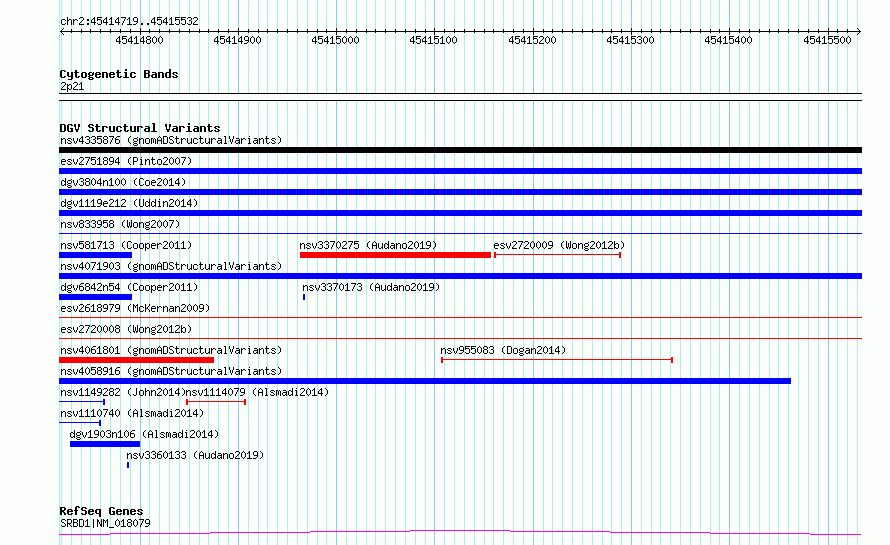Click nsv3360133 (Audano2019) label
Image resolution: width=890 pixels, height=545 pixels.
[x=195, y=455]
